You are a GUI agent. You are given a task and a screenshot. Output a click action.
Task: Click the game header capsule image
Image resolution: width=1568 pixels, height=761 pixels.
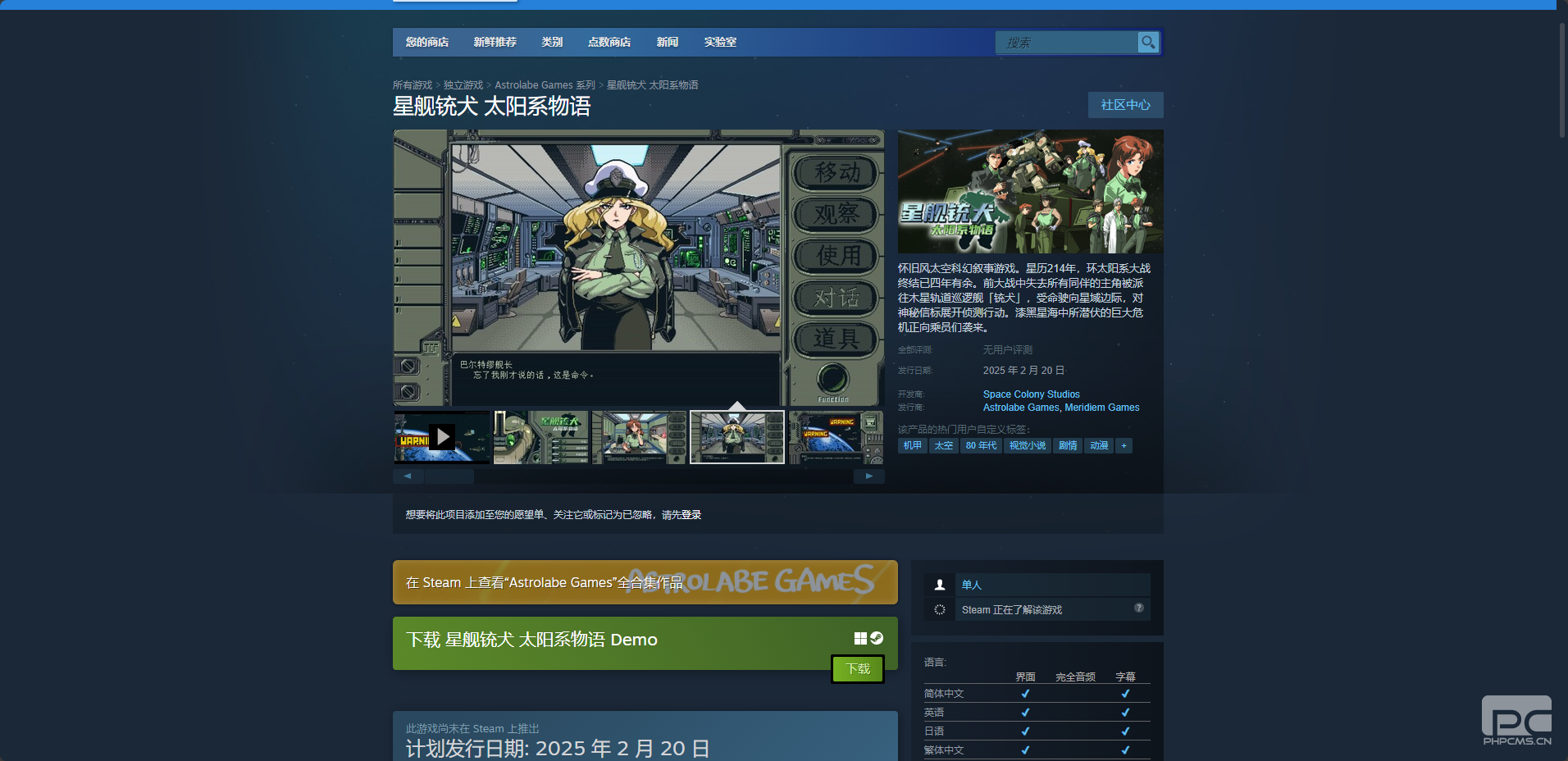[x=1031, y=191]
